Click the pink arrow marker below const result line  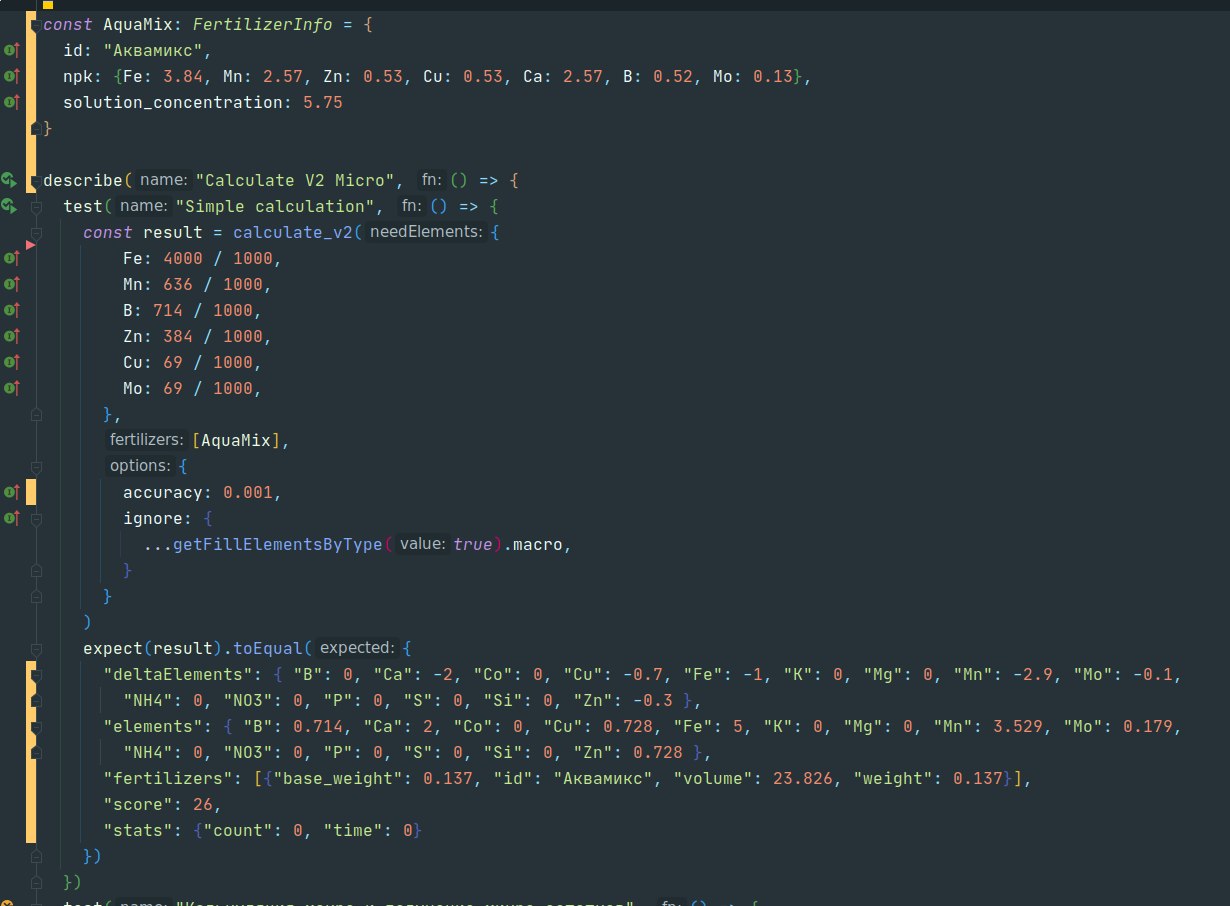pos(30,245)
